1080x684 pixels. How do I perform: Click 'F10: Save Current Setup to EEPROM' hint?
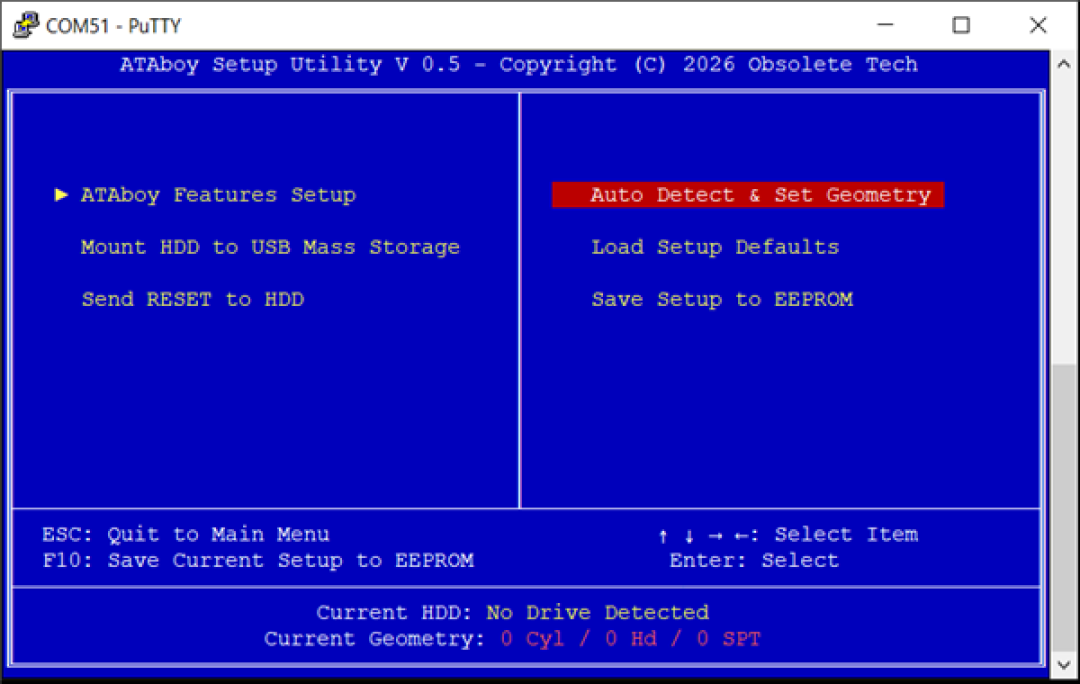click(x=258, y=561)
